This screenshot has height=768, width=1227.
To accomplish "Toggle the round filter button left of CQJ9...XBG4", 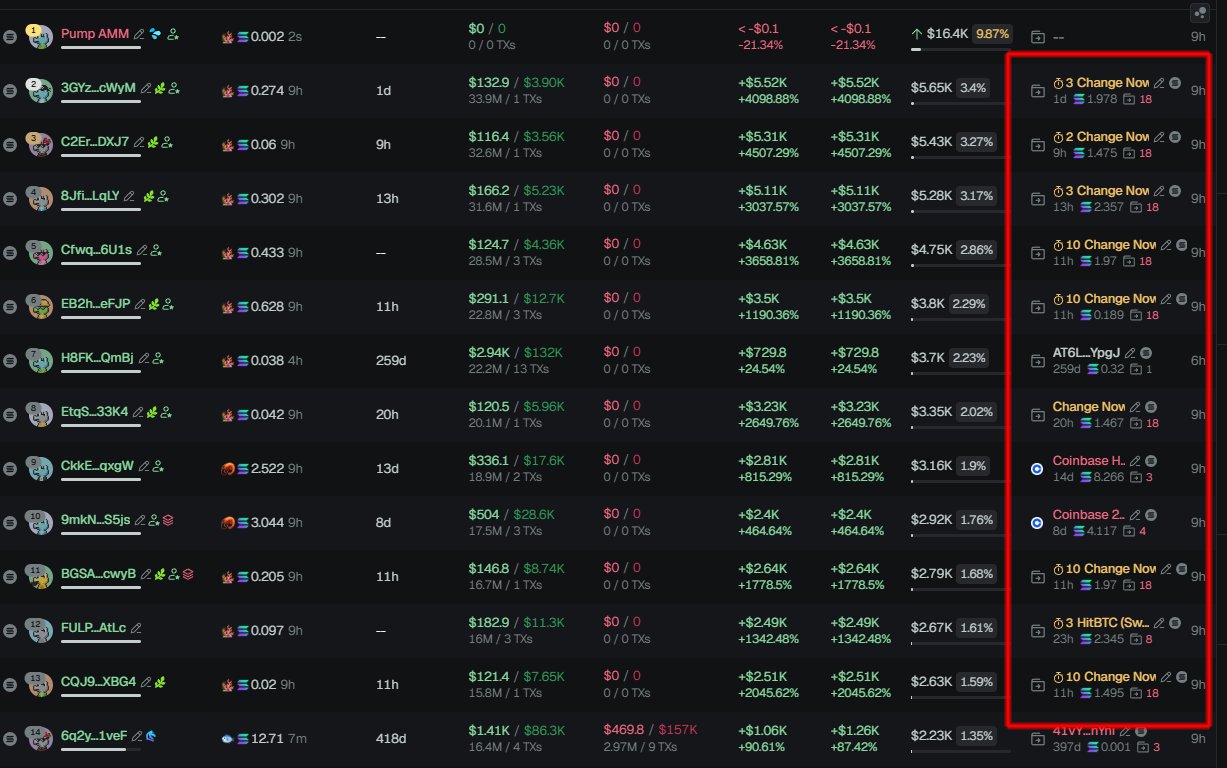I will [10, 684].
